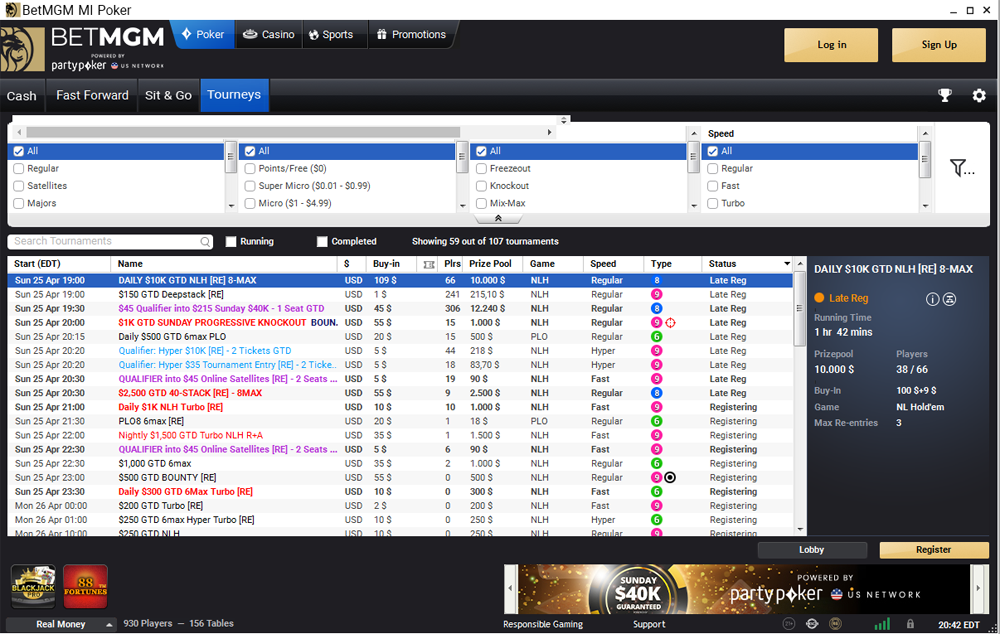Click the tournament info circle icon
The height and width of the screenshot is (634, 1000).
pyautogui.click(x=932, y=299)
